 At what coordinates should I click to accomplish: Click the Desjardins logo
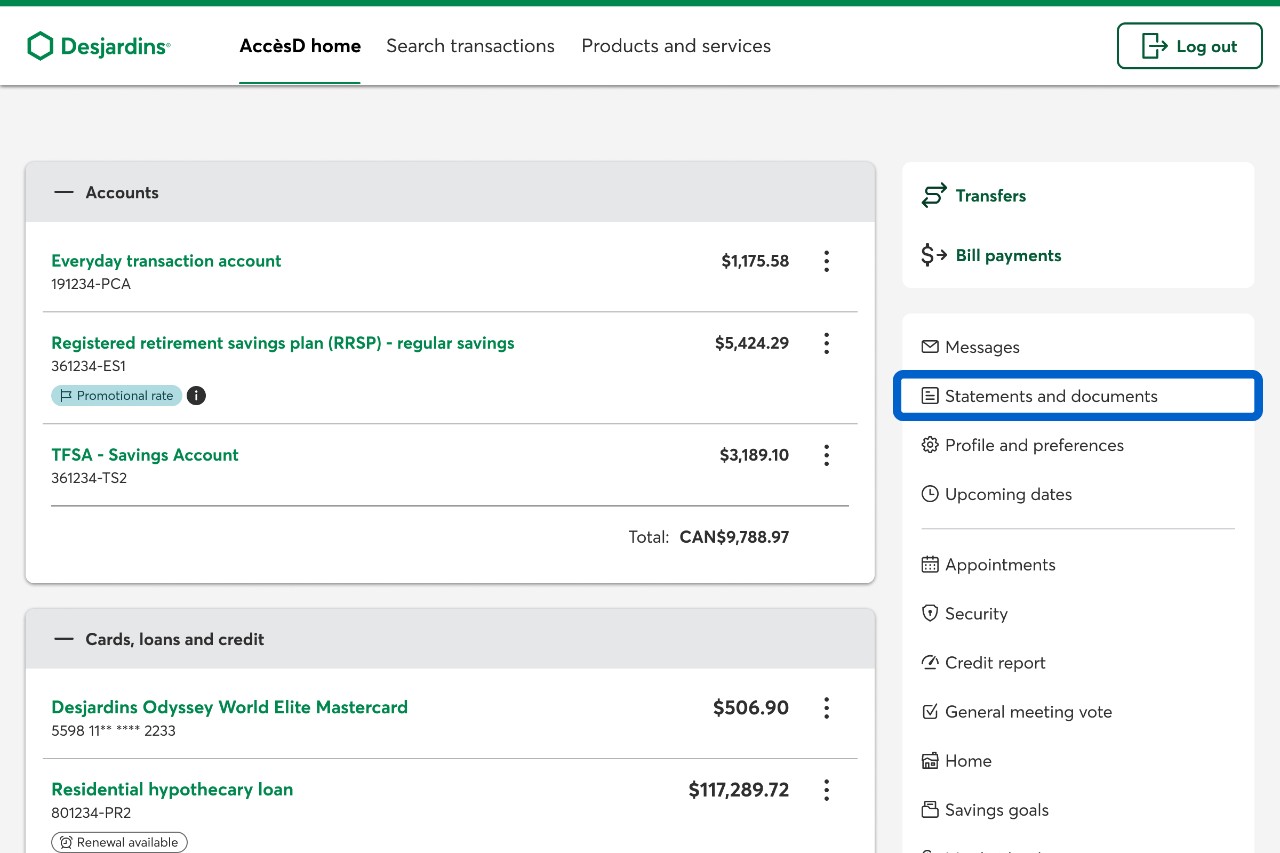(x=98, y=46)
